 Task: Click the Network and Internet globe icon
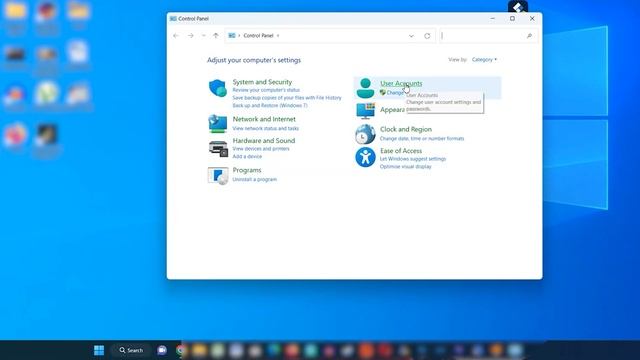point(218,124)
